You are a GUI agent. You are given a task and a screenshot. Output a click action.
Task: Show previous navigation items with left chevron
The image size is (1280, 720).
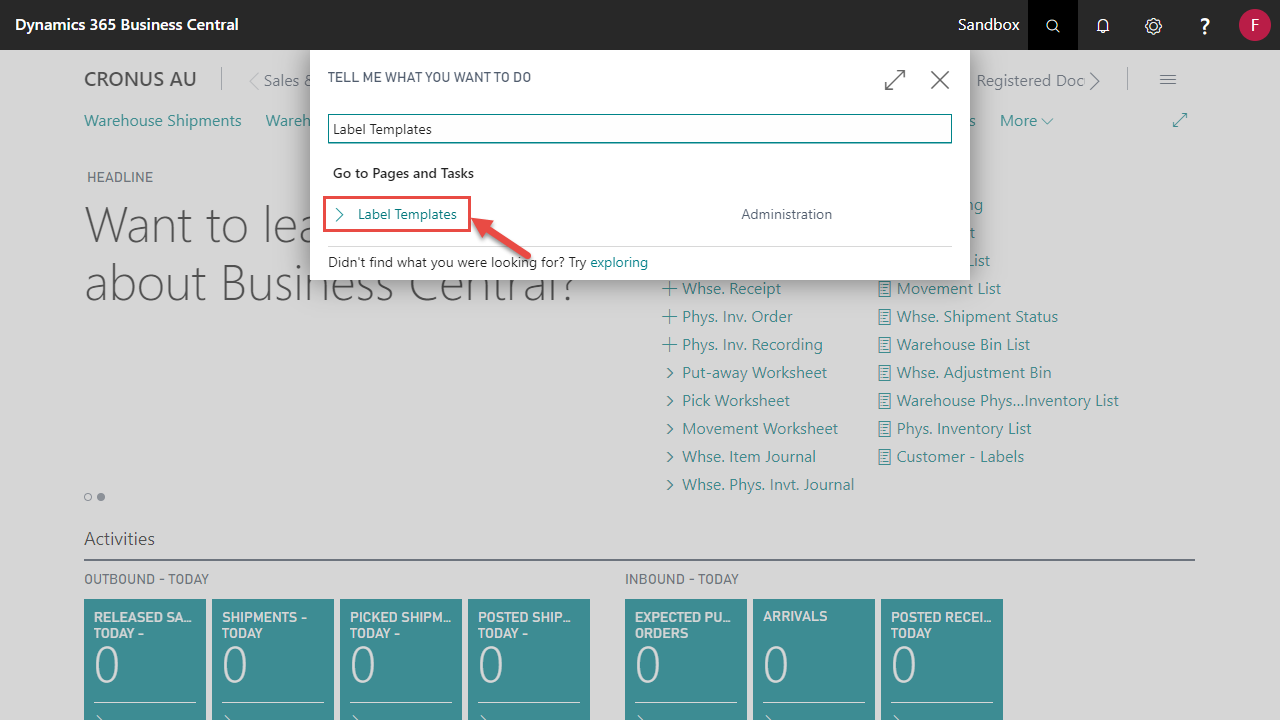click(x=253, y=81)
